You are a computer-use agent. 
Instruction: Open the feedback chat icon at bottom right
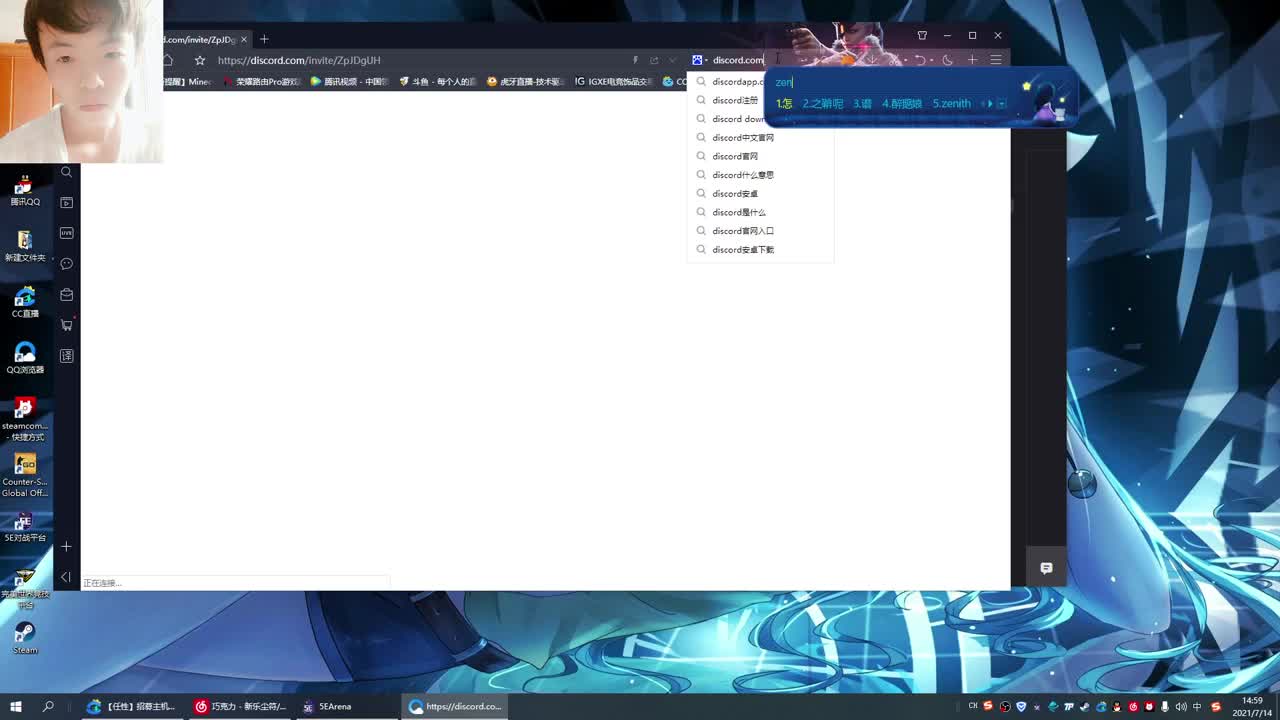(1046, 568)
